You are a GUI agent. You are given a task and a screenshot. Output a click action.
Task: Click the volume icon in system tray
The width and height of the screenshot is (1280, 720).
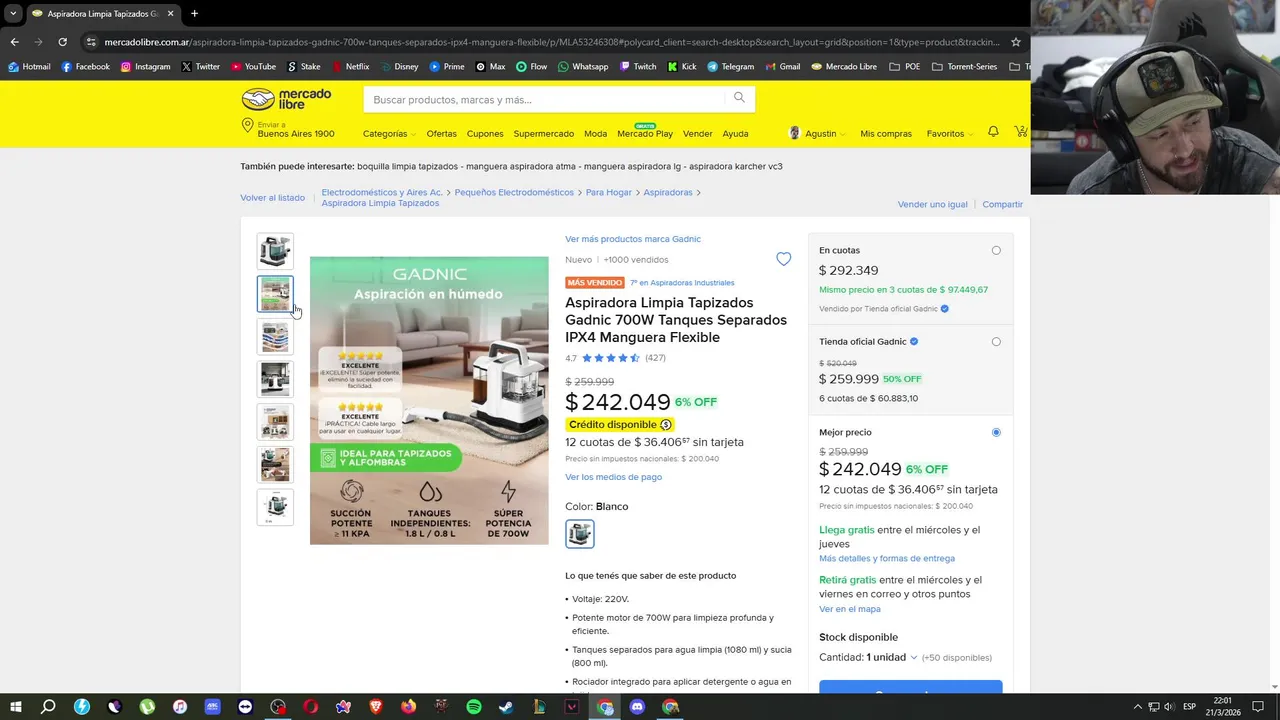pos(1168,706)
